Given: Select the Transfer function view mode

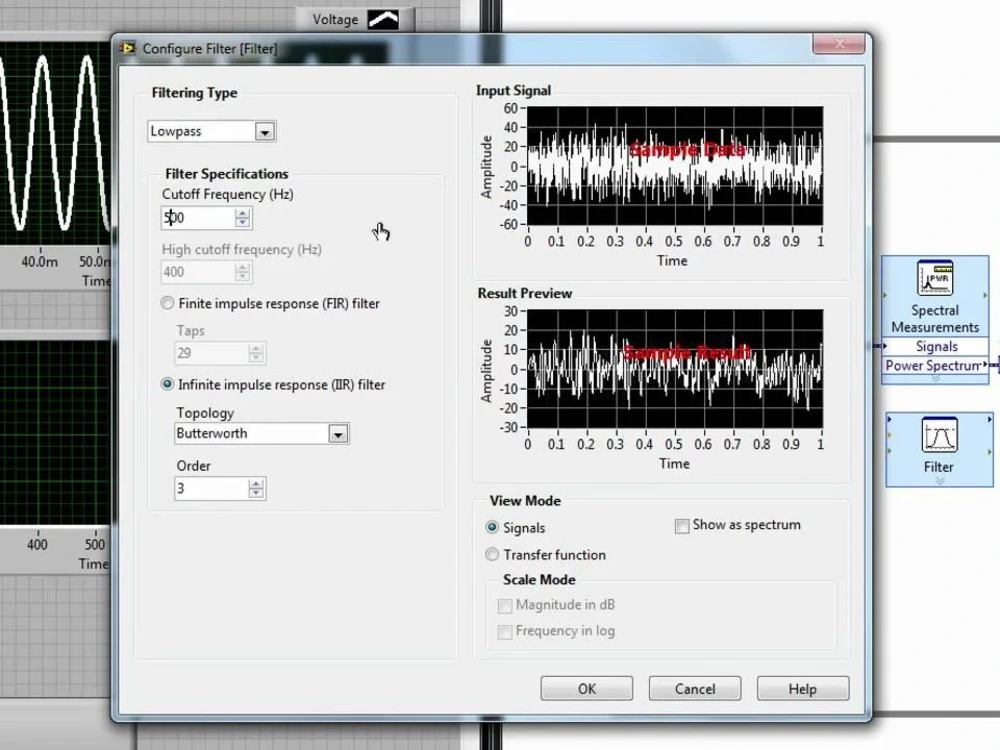Looking at the screenshot, I should pyautogui.click(x=492, y=554).
